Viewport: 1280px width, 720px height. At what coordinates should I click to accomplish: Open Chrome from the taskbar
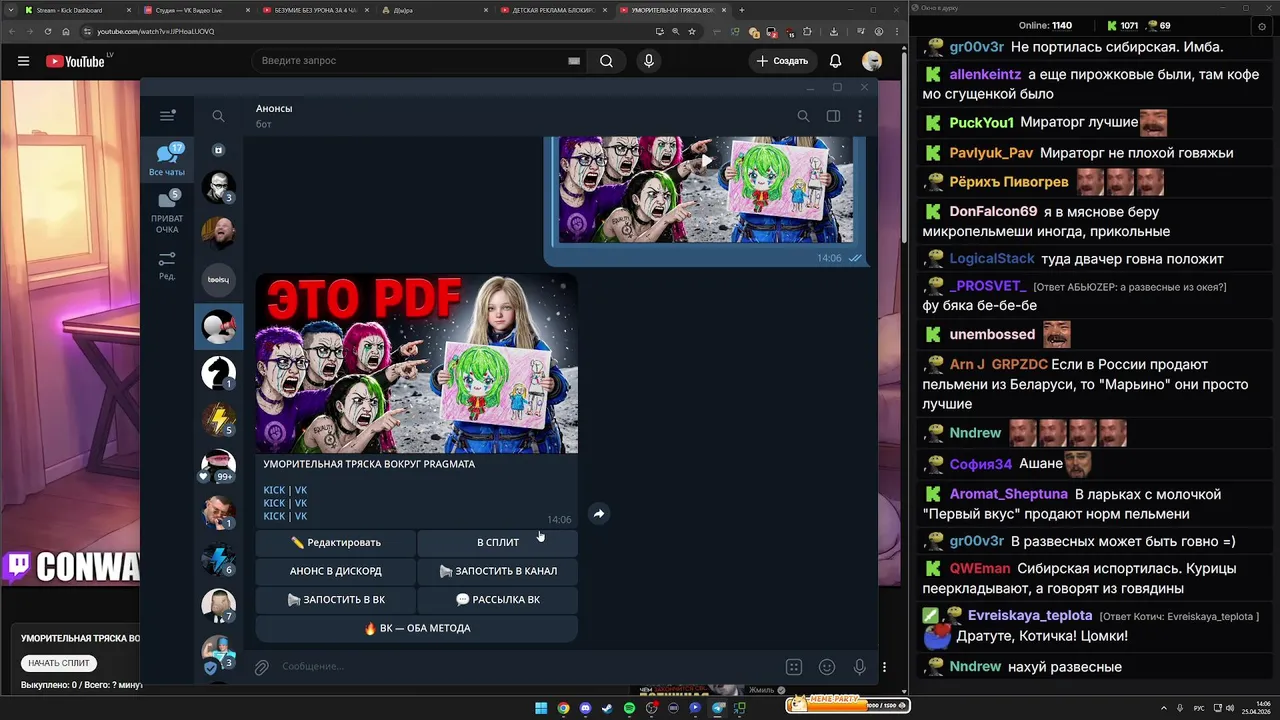point(563,708)
